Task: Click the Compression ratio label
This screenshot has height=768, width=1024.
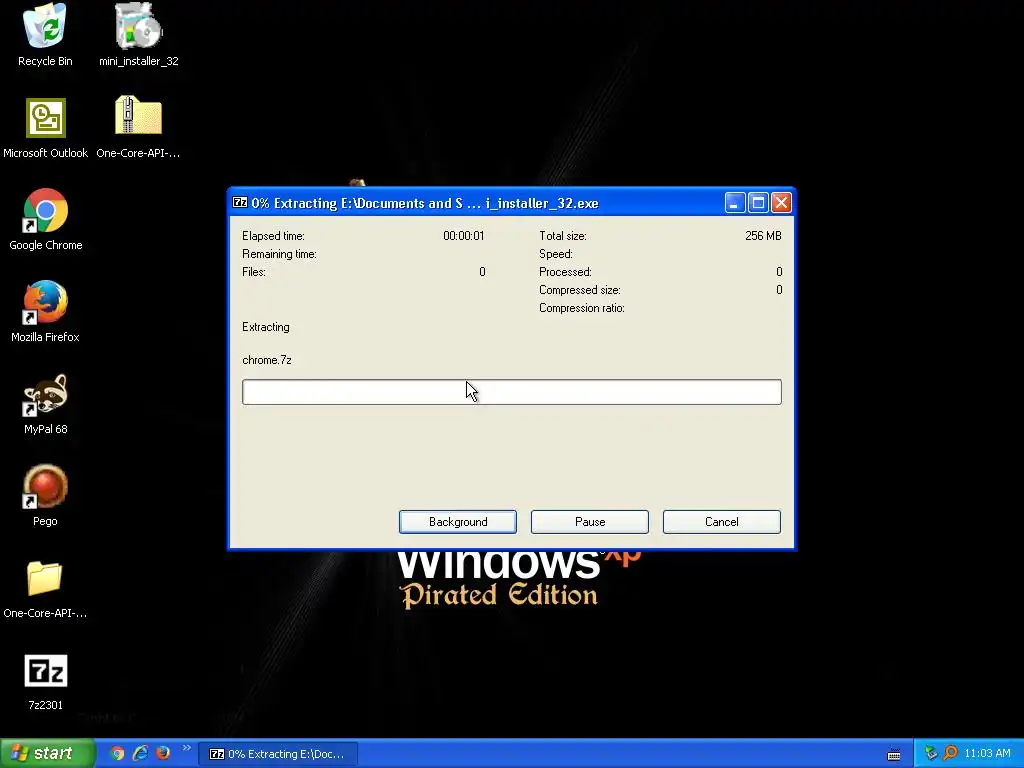Action: (581, 308)
